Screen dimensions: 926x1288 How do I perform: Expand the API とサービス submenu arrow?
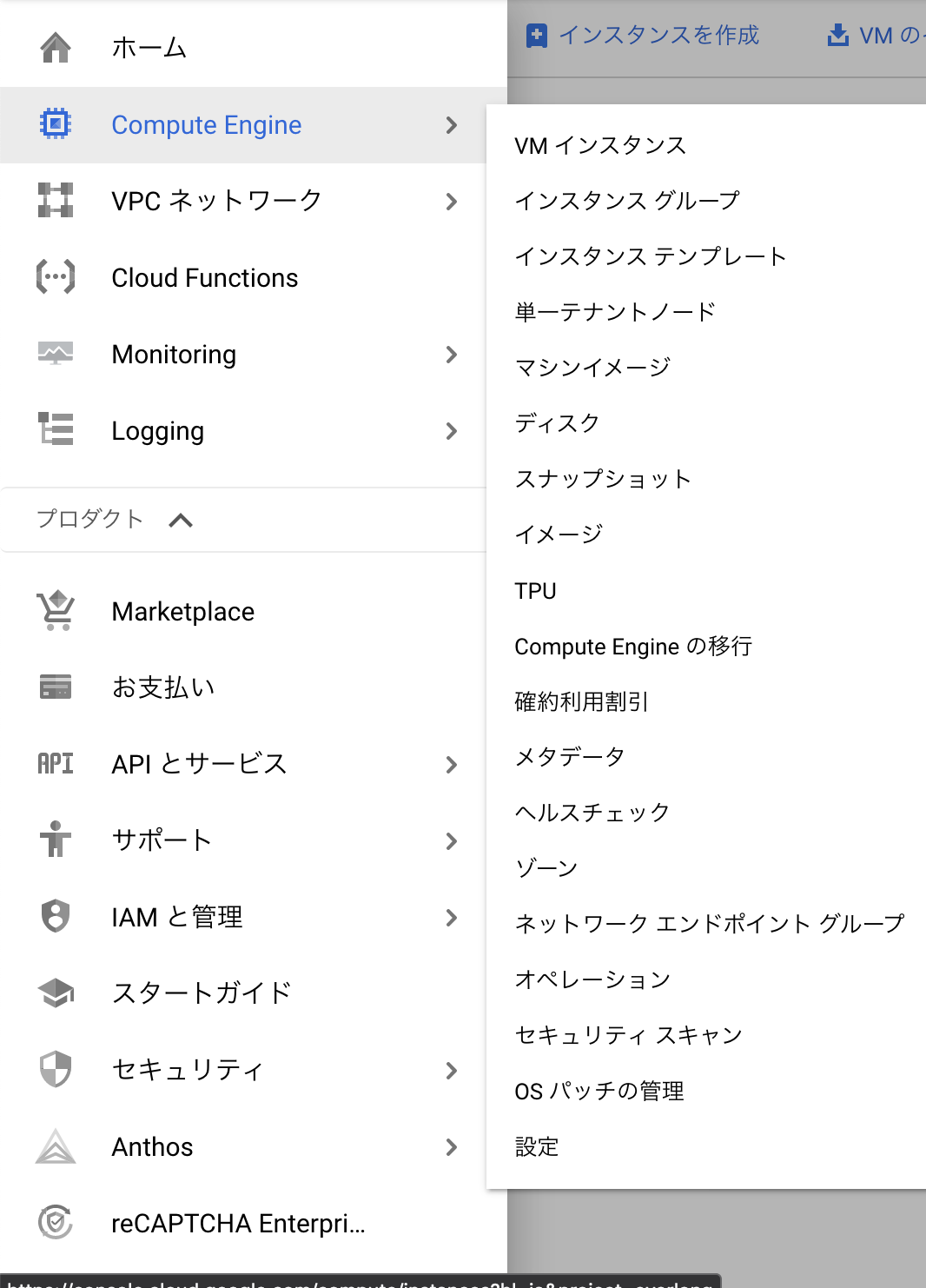[451, 765]
